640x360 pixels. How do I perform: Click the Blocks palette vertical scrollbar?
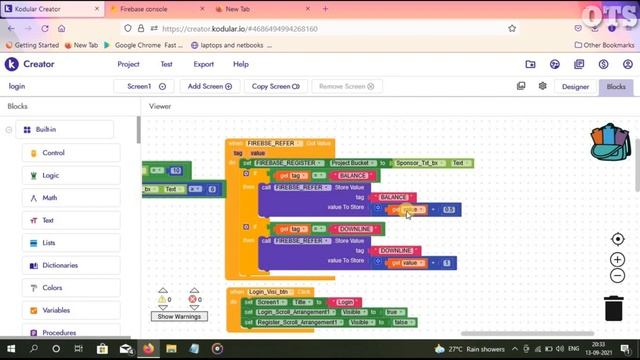pyautogui.click(x=138, y=130)
